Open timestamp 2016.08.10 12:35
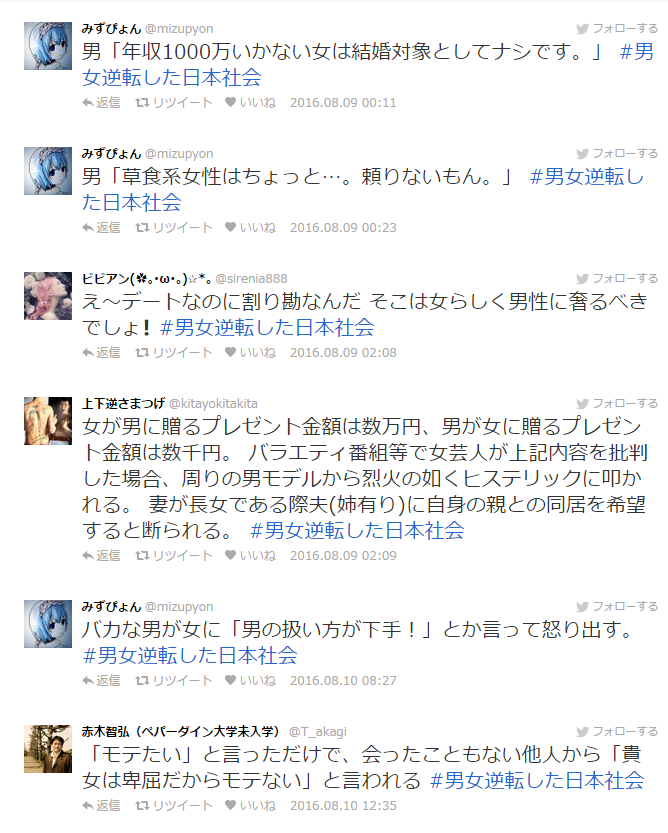 (x=343, y=806)
